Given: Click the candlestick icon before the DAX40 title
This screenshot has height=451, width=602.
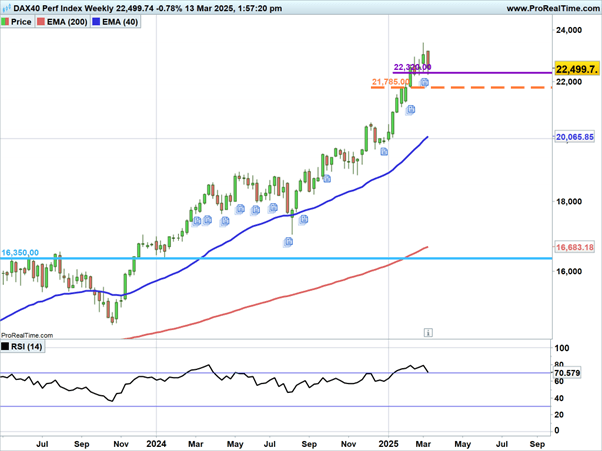Looking at the screenshot, I should point(7,8).
